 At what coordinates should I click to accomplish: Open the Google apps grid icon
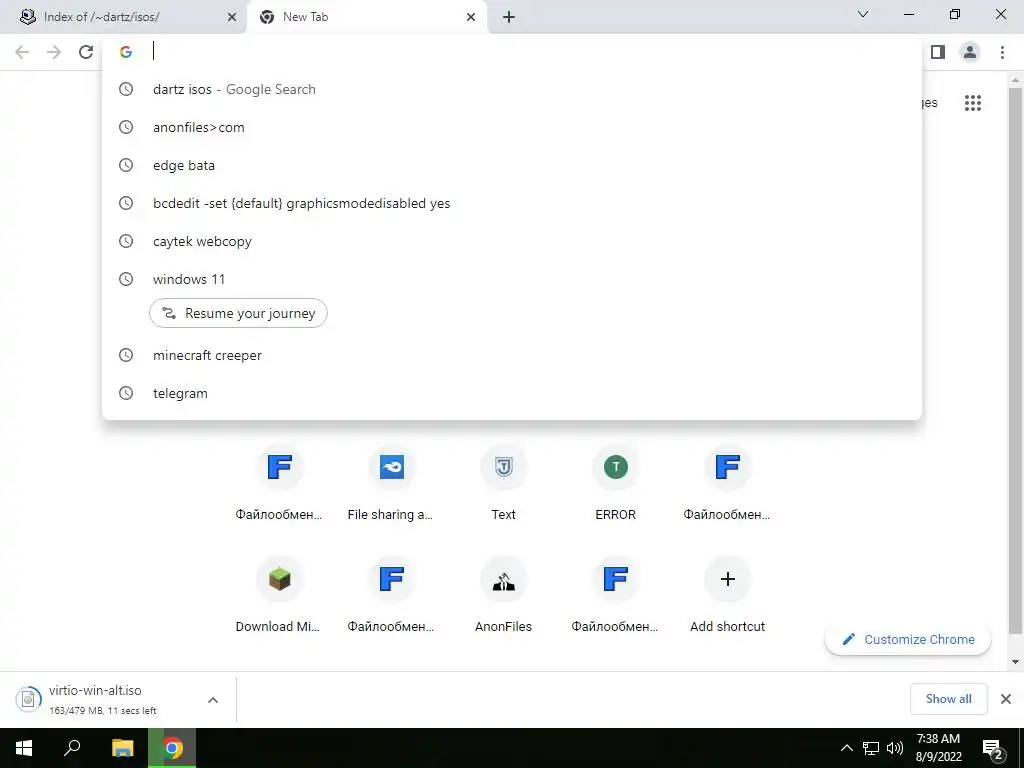tap(973, 103)
